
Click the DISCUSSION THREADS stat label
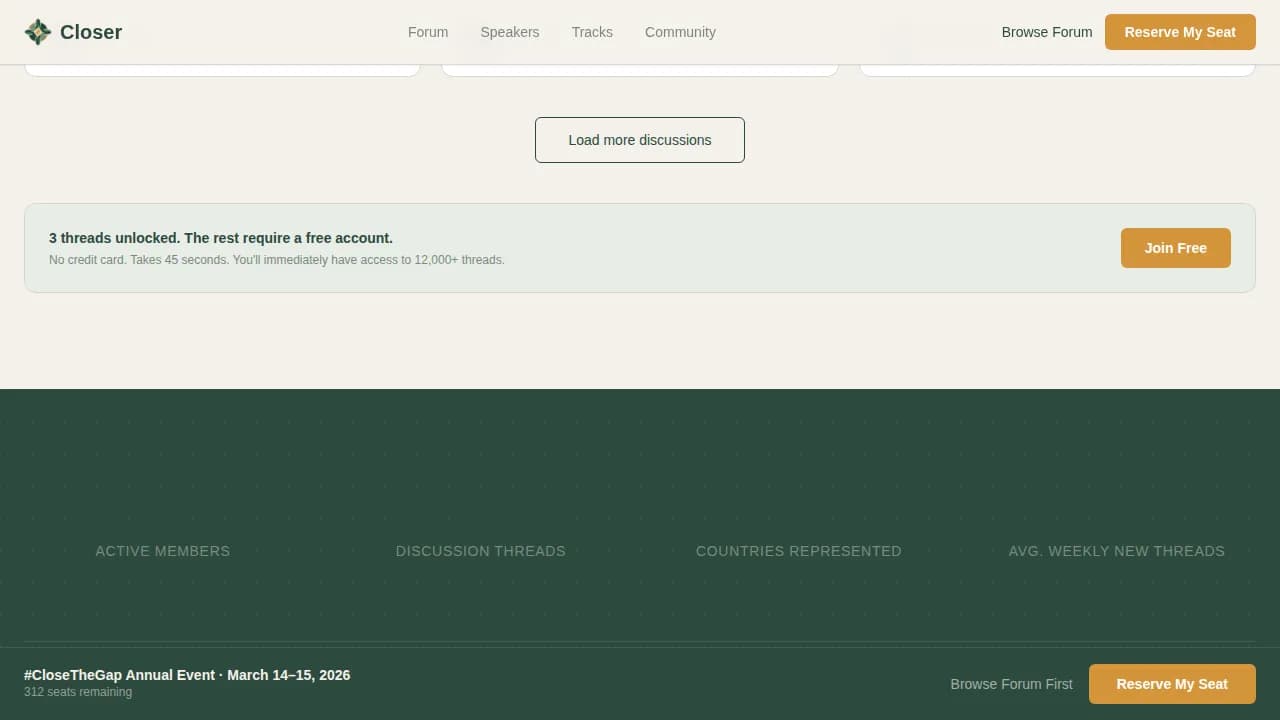point(480,551)
